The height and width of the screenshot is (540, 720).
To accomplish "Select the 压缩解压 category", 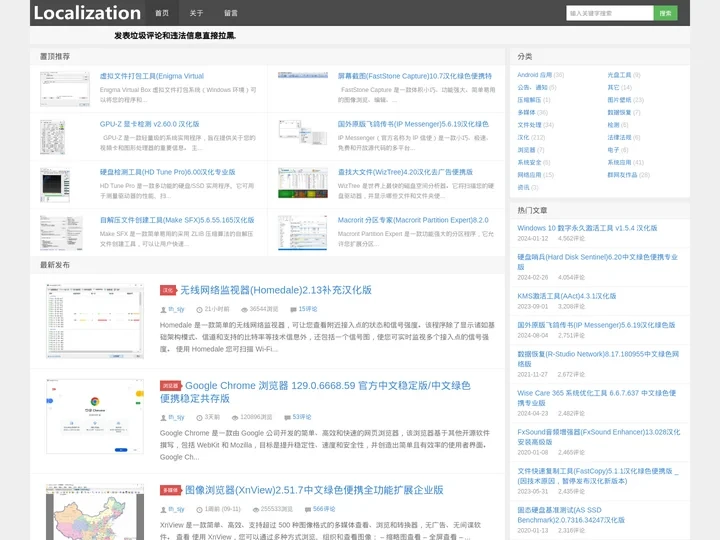I will tap(529, 100).
